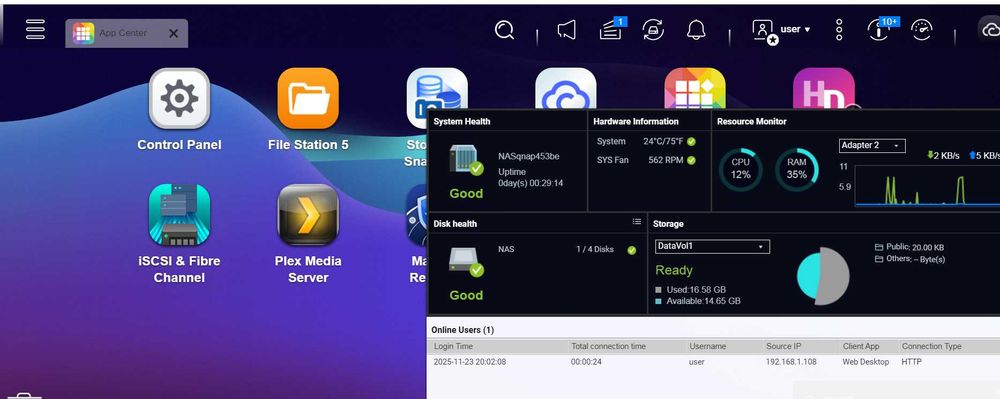Screen dimensions: 1000x399
Task: Click the CPU 12% usage gauge
Action: (x=740, y=170)
